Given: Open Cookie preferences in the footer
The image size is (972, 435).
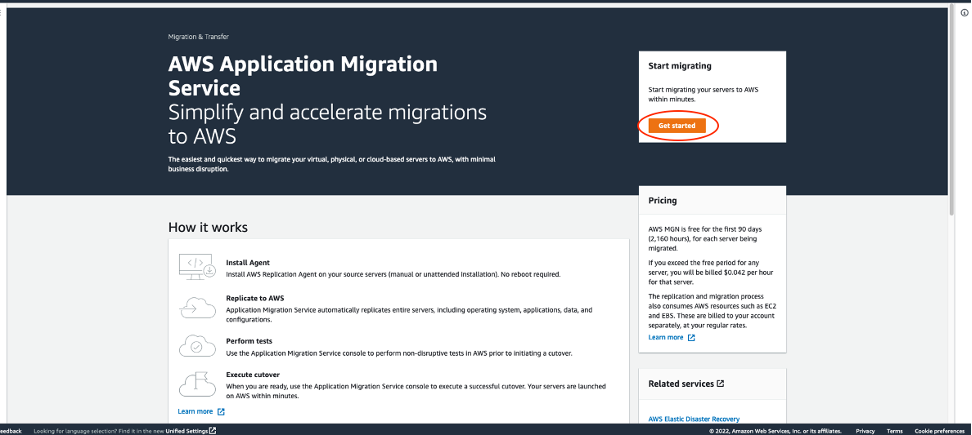Looking at the screenshot, I should tap(939, 431).
